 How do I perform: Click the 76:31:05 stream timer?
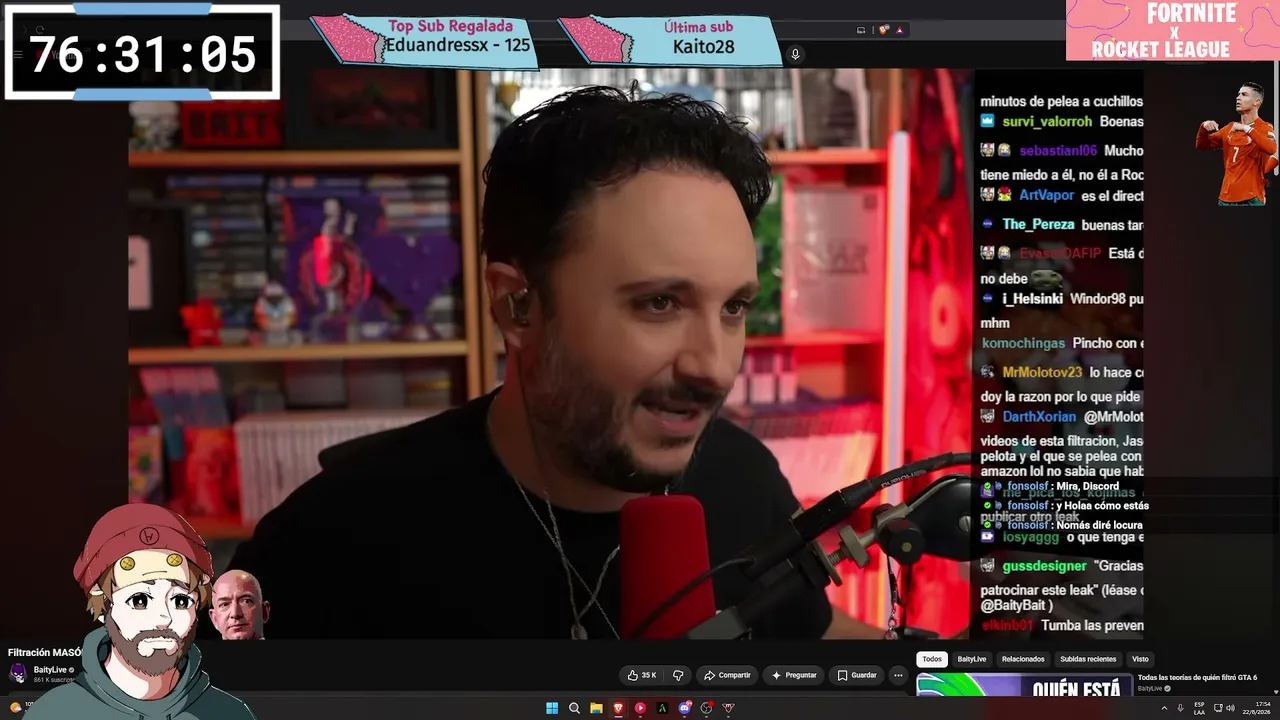(x=142, y=53)
